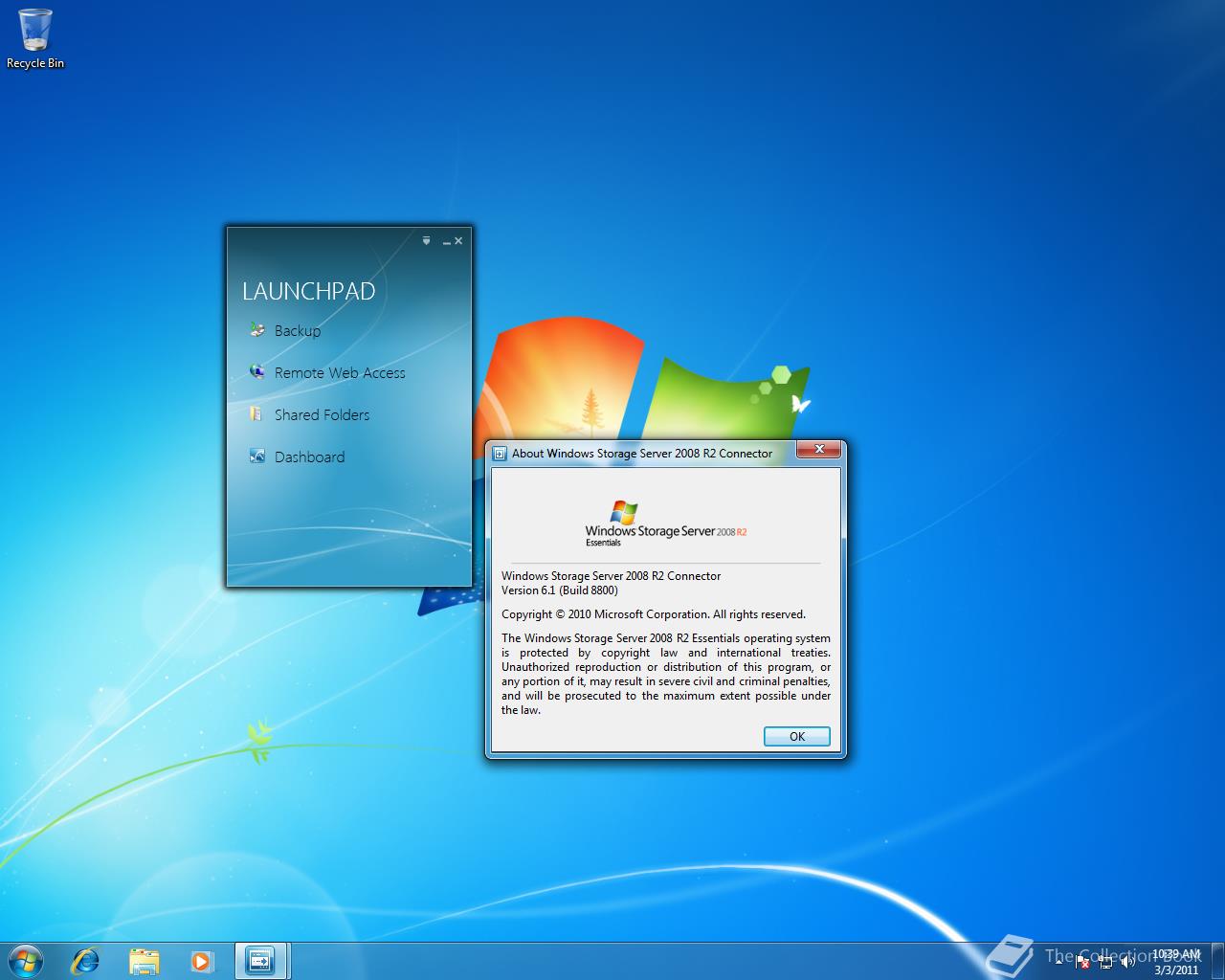Click the Launchpad taskbar button
The image size is (1225, 980).
pos(261,960)
